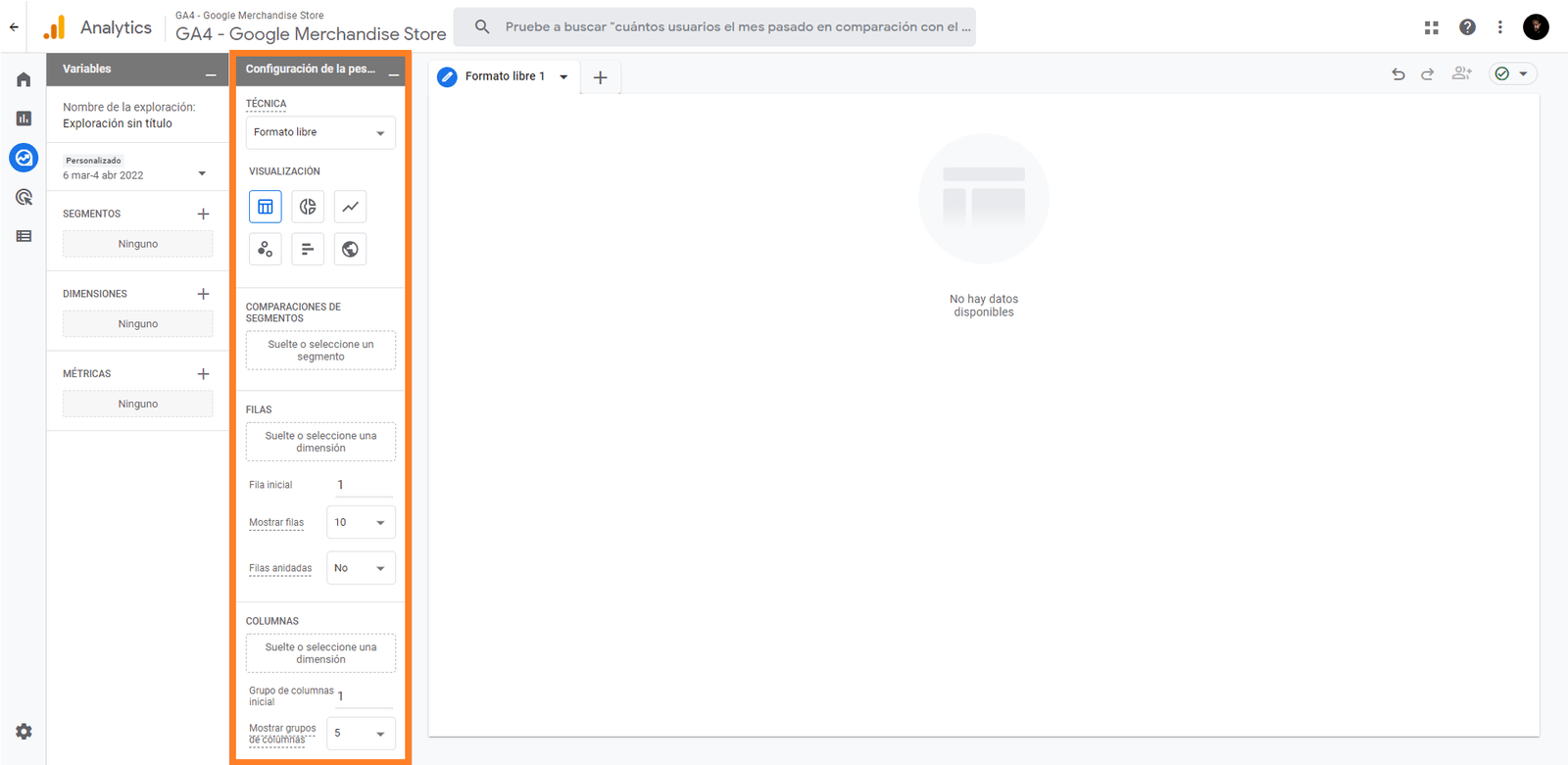The height and width of the screenshot is (765, 1568).
Task: Open the Técnica dropdown showing Formato libre
Action: click(x=320, y=132)
